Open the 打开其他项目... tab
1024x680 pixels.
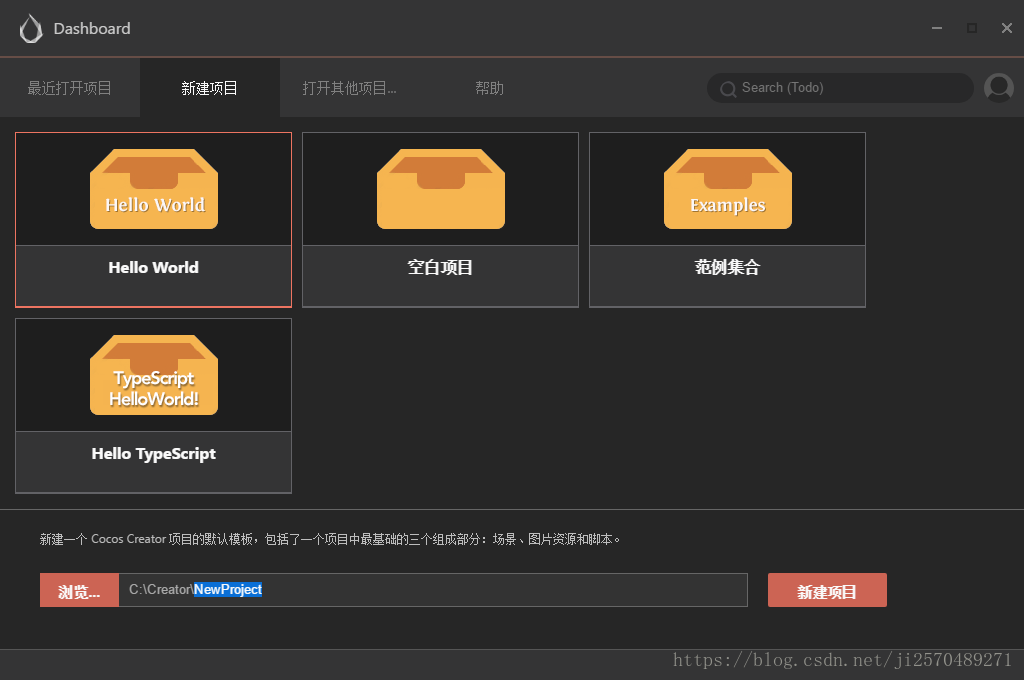349,88
